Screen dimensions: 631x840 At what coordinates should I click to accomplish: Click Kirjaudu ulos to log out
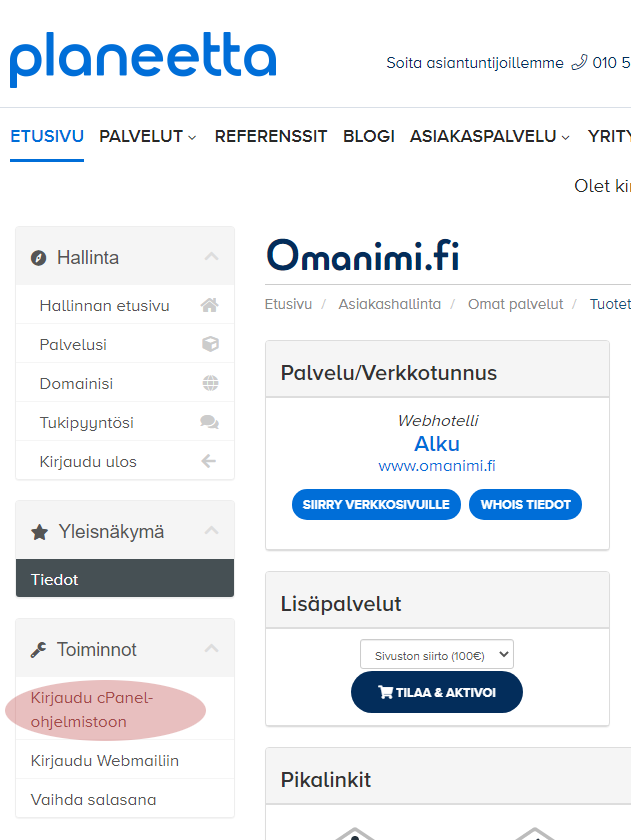coord(125,461)
